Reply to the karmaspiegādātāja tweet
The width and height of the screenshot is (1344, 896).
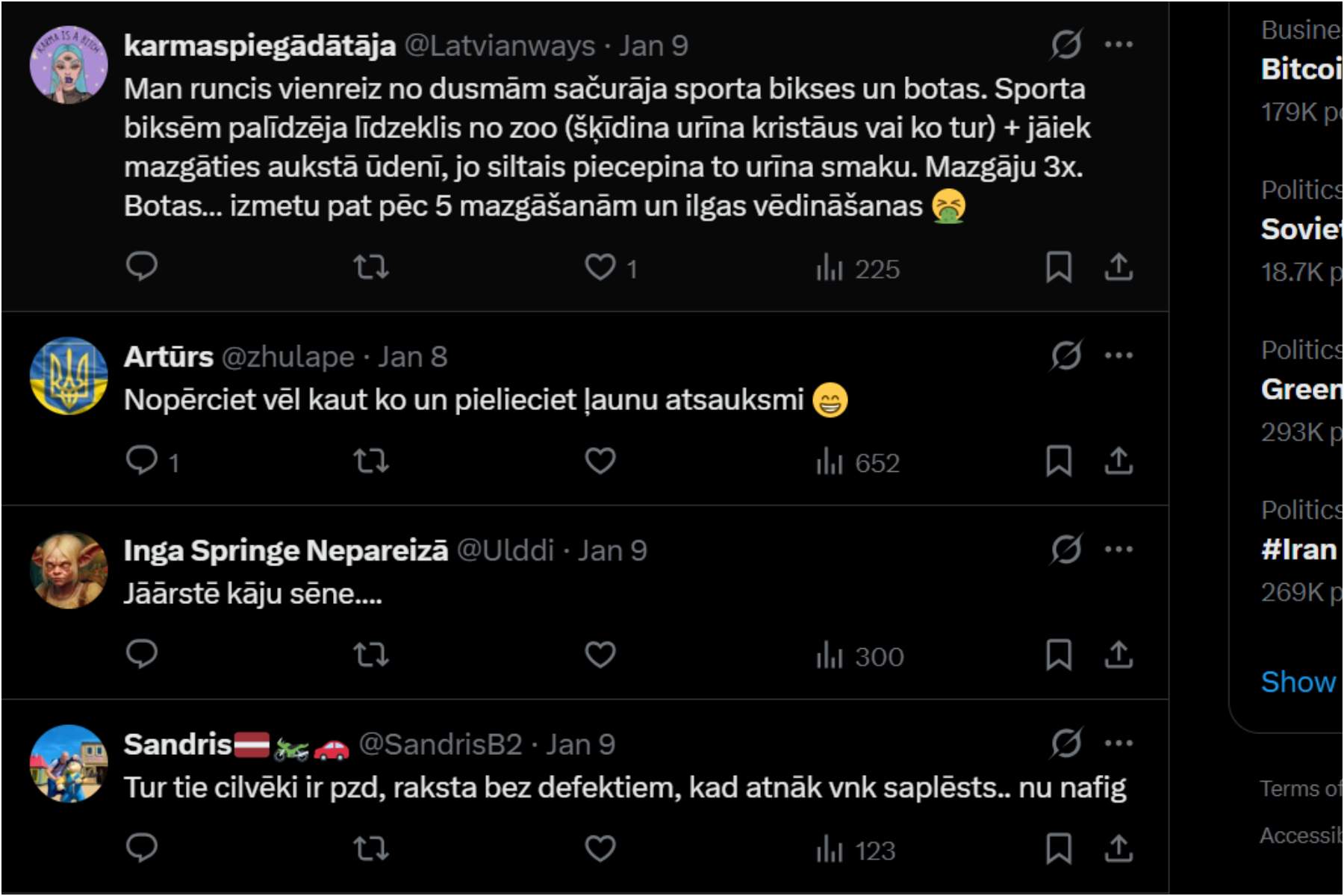click(142, 267)
